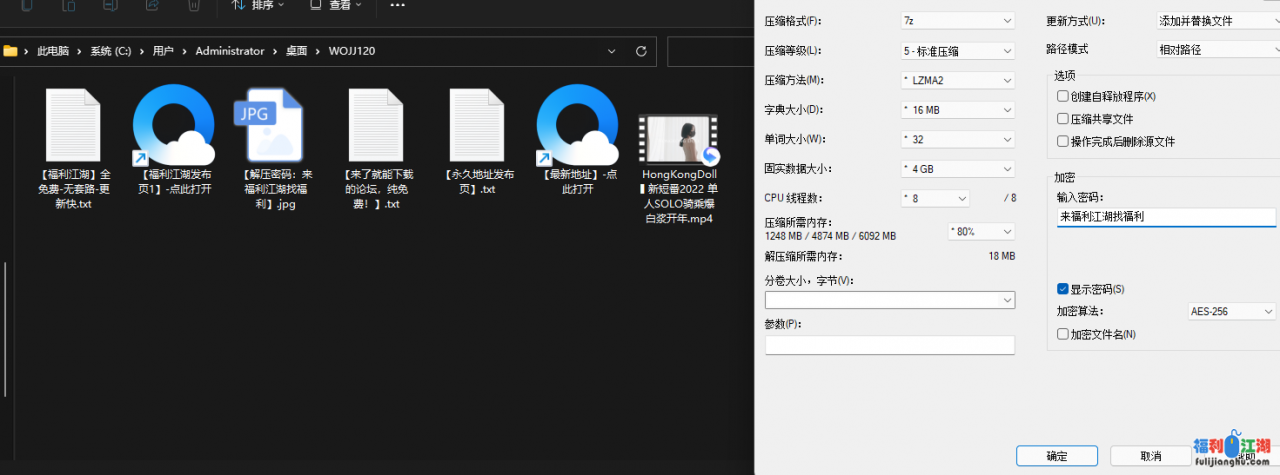The width and height of the screenshot is (1280, 475).
Task: Select the 来了就能下载的论坛 text file
Action: (x=374, y=125)
